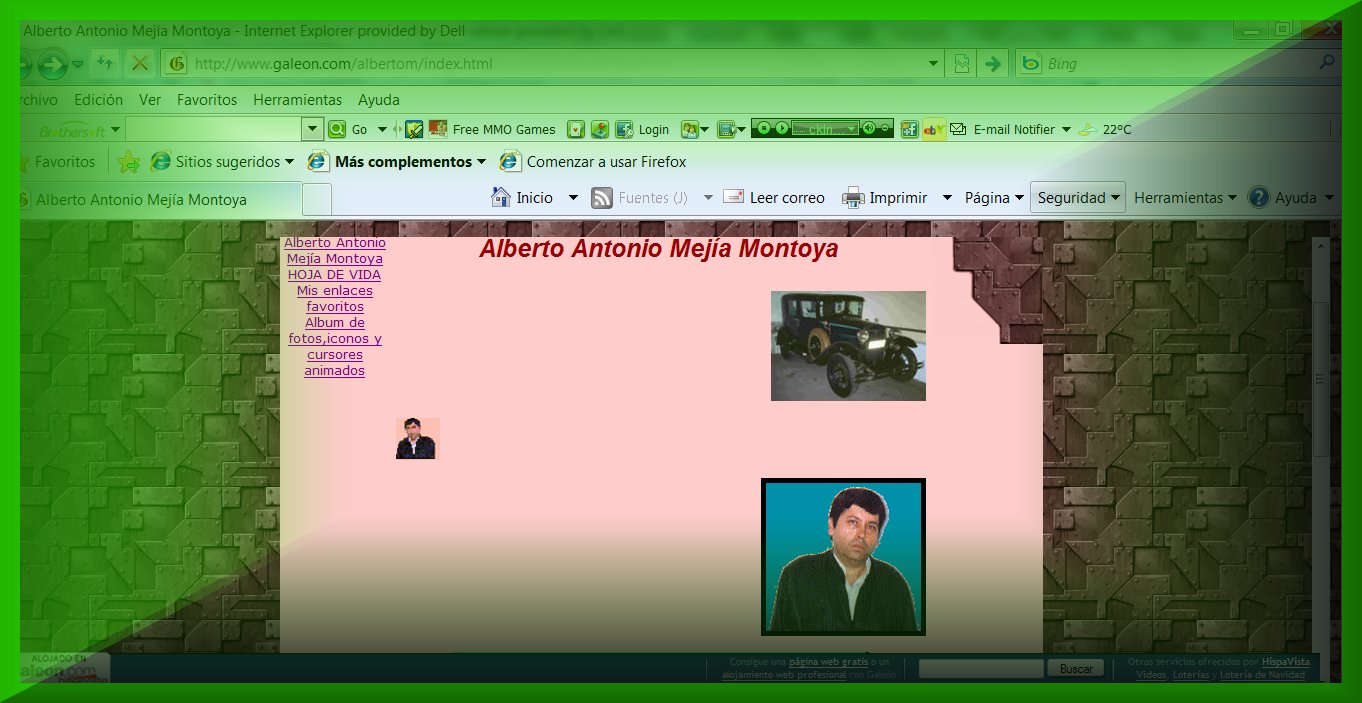Click the Inicio home icon
This screenshot has width=1362, height=703.
point(501,197)
